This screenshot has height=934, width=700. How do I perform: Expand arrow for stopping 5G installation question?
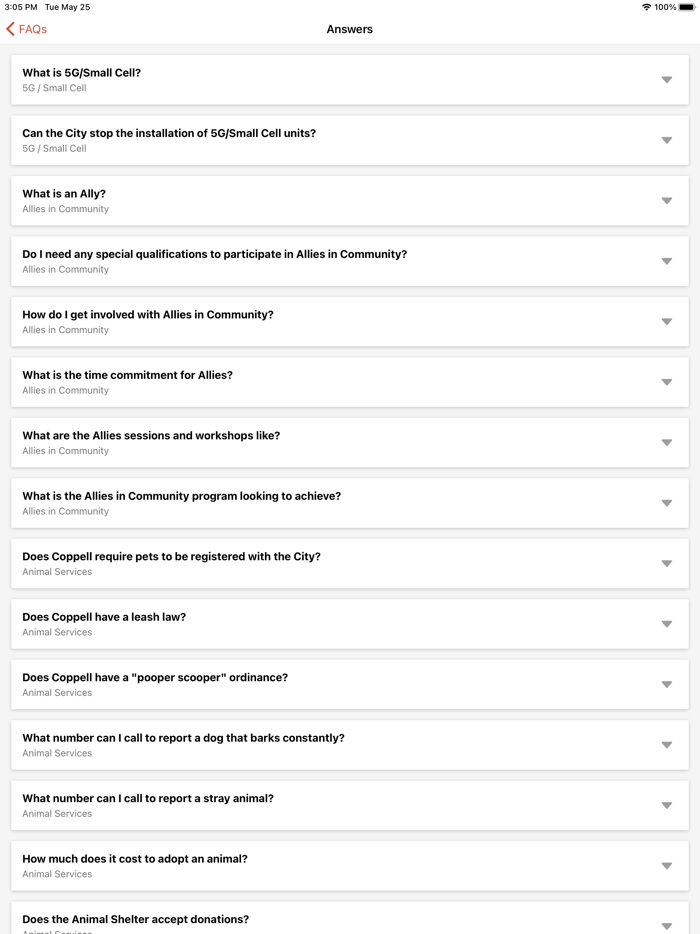[666, 140]
